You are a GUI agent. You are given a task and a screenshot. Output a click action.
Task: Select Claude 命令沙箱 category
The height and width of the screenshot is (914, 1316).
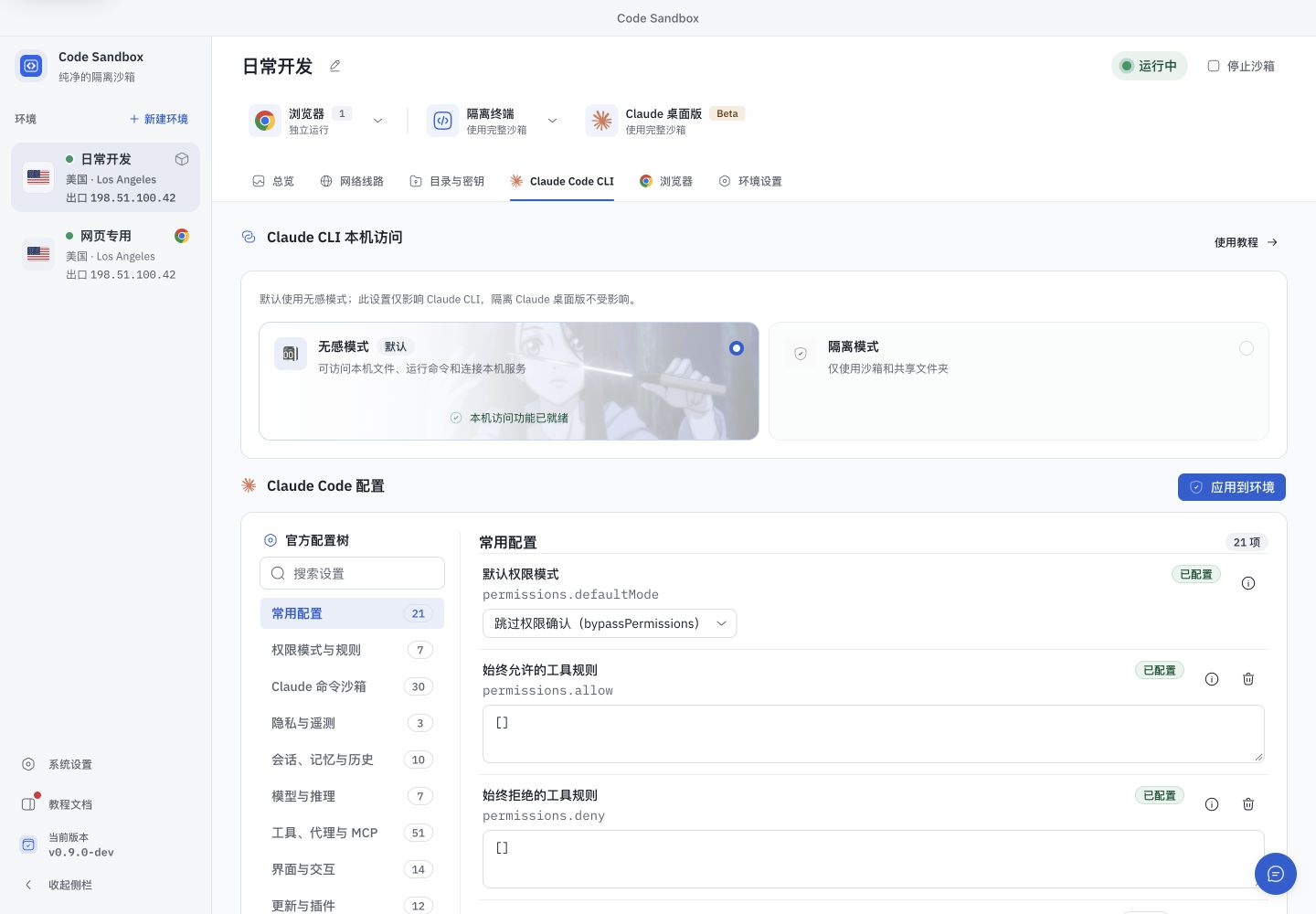(x=352, y=686)
